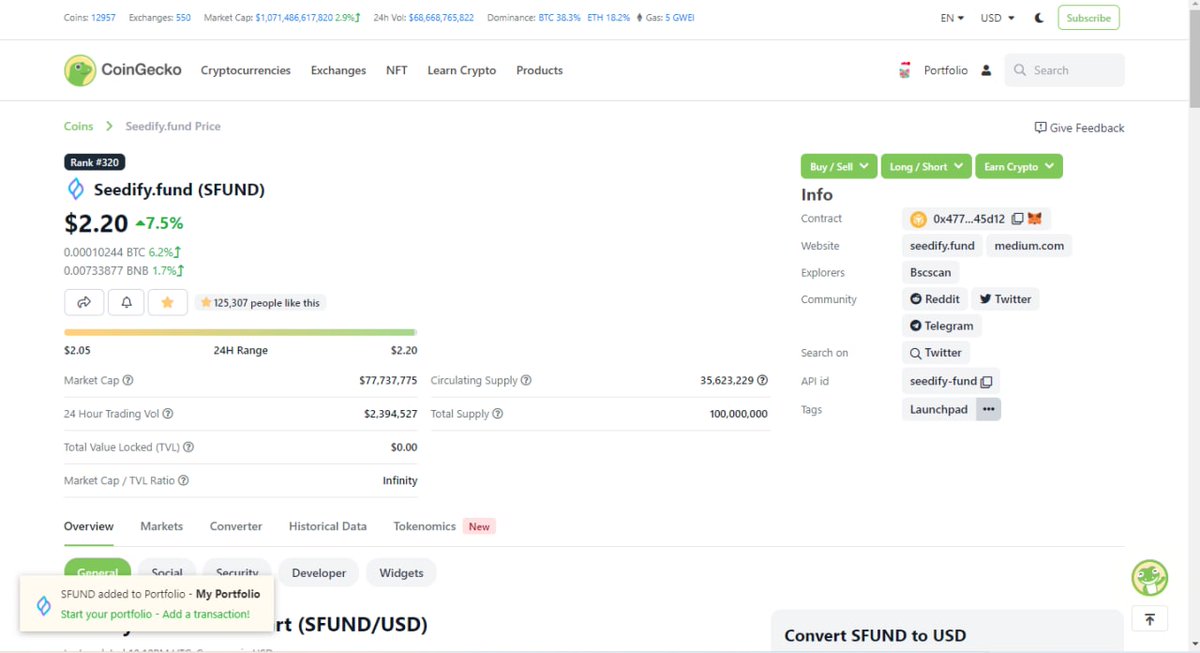The image size is (1200, 653).
Task: Click the scroll-to-top arrow button
Action: click(1150, 619)
